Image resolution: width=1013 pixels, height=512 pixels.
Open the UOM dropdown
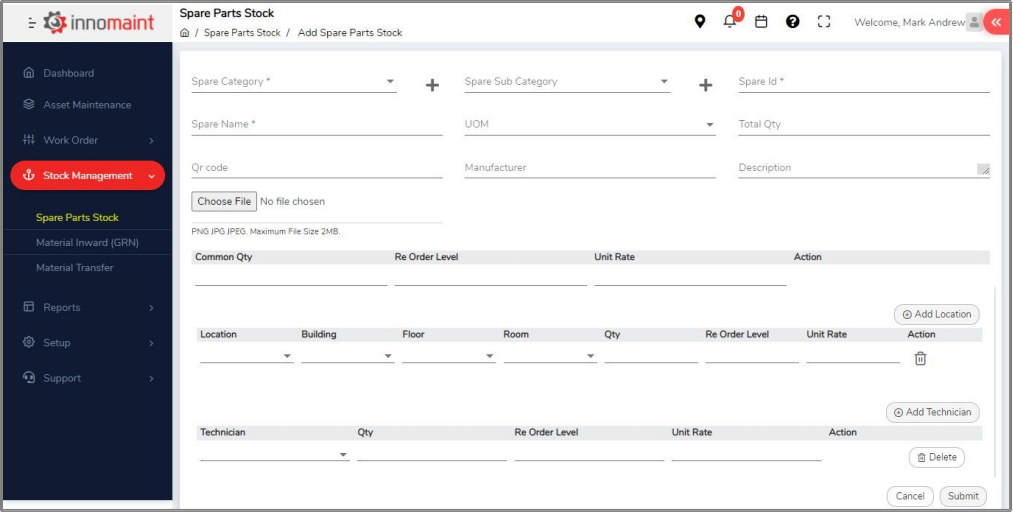click(589, 125)
